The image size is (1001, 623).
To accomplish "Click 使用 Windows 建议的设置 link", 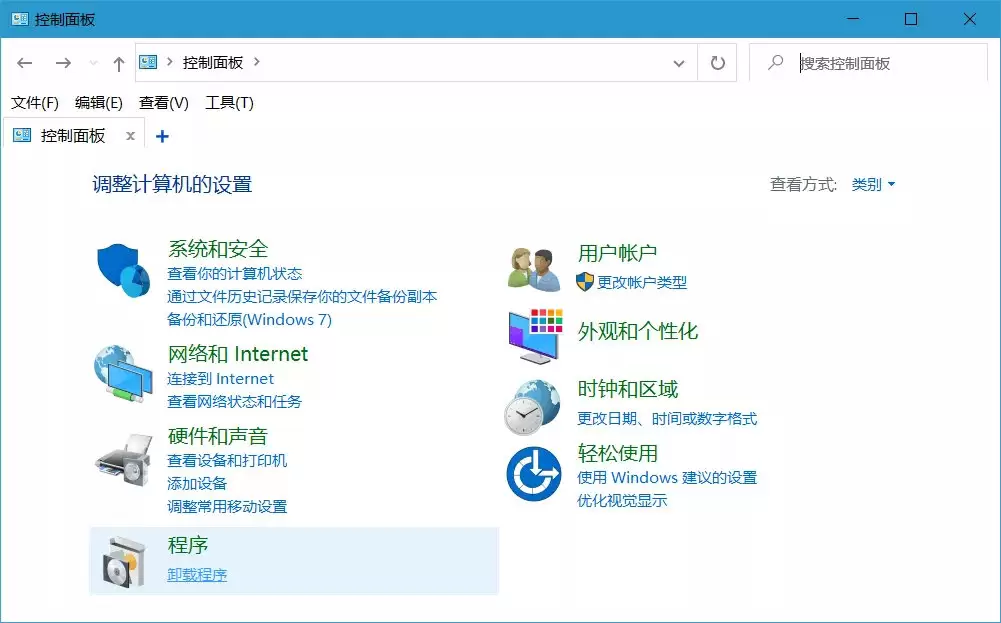I will [666, 477].
